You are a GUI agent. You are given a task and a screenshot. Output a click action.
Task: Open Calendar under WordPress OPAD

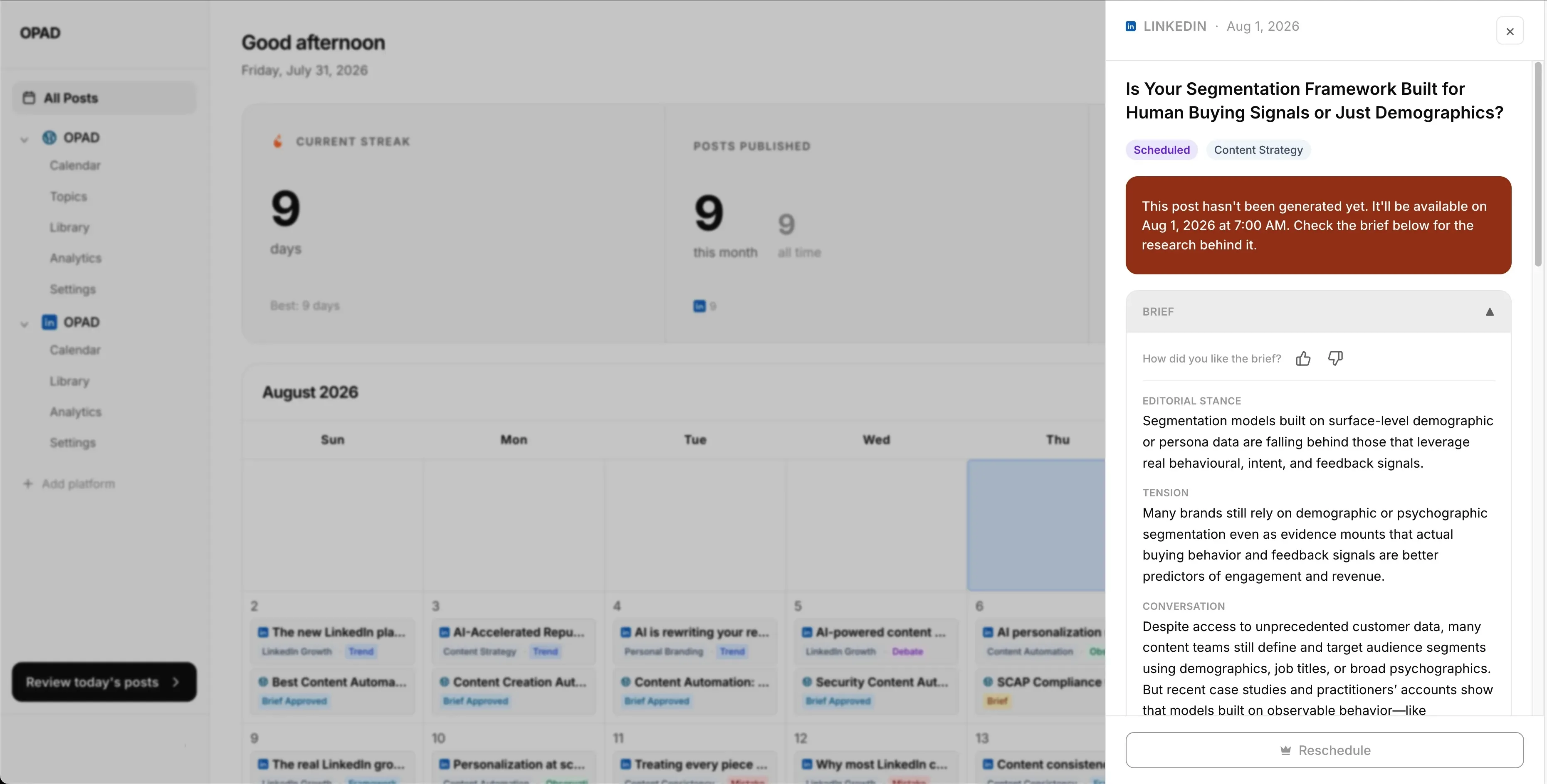pos(75,165)
